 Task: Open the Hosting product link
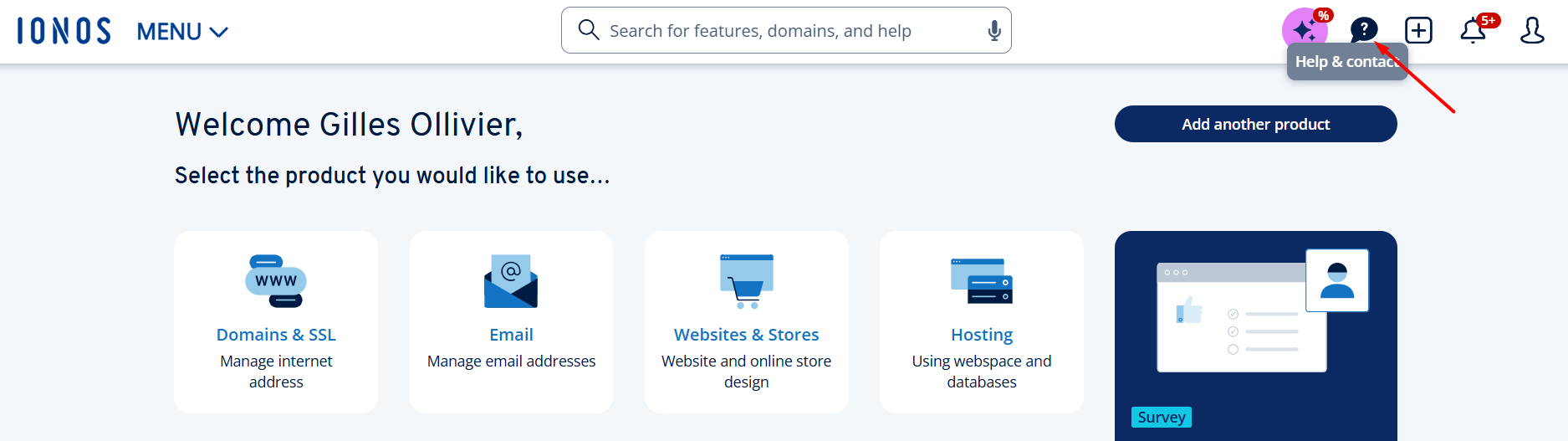point(981,335)
